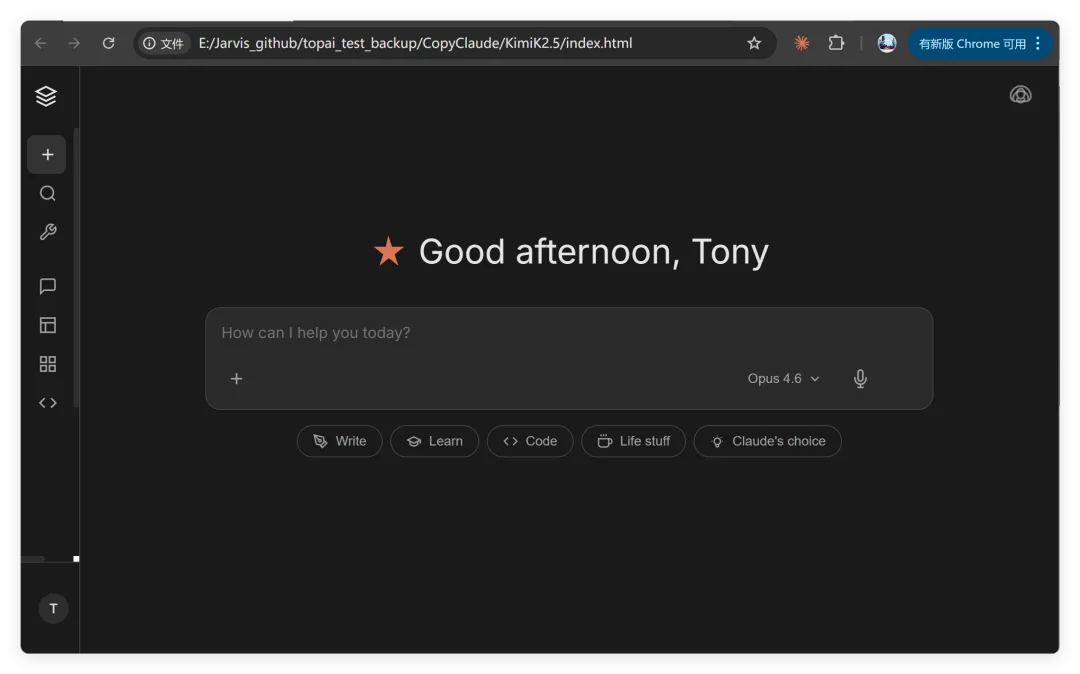Open the wrench tools icon in sidebar
The image size is (1080, 674).
click(47, 233)
